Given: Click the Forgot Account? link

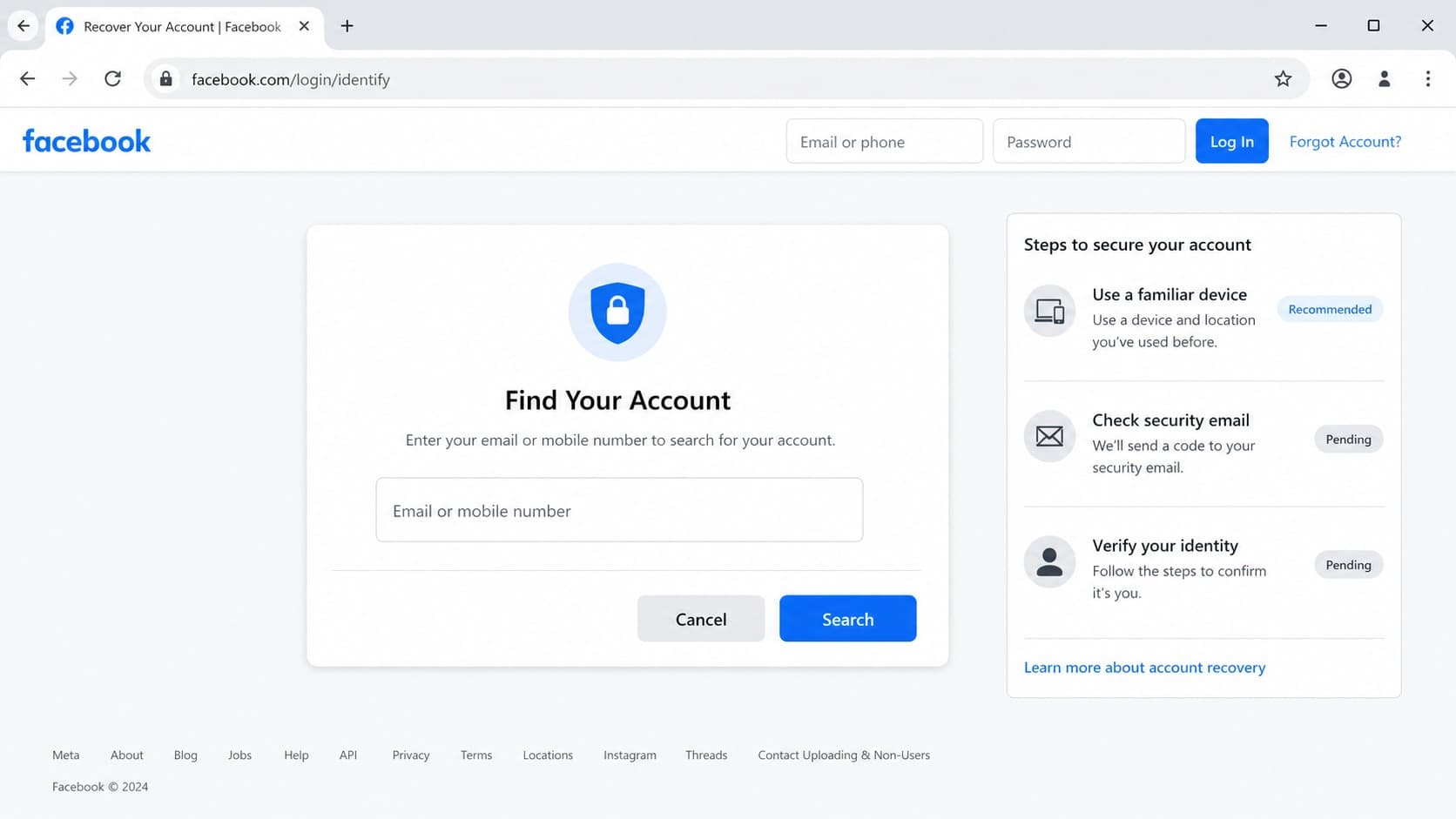Looking at the screenshot, I should [x=1345, y=141].
